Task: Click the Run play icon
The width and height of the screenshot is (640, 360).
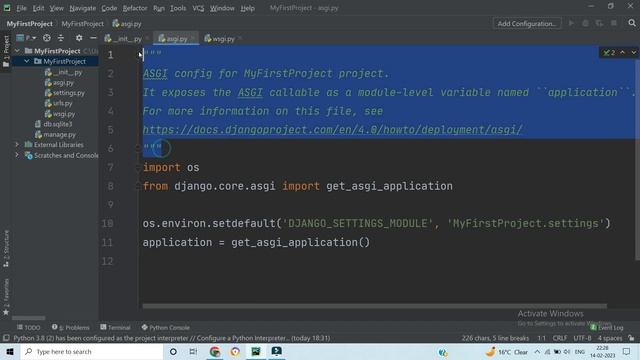Action: tap(571, 24)
